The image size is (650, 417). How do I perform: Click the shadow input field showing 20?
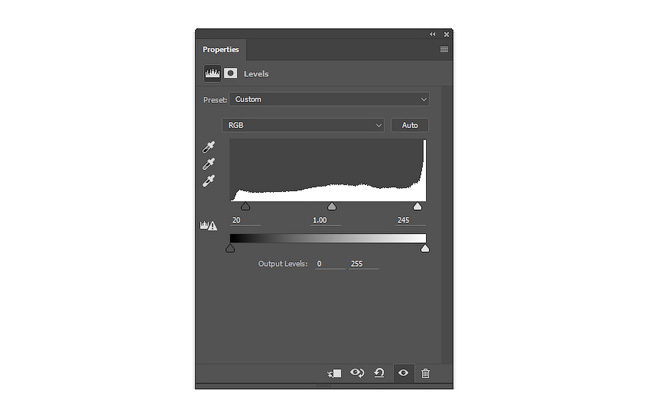pyautogui.click(x=245, y=221)
